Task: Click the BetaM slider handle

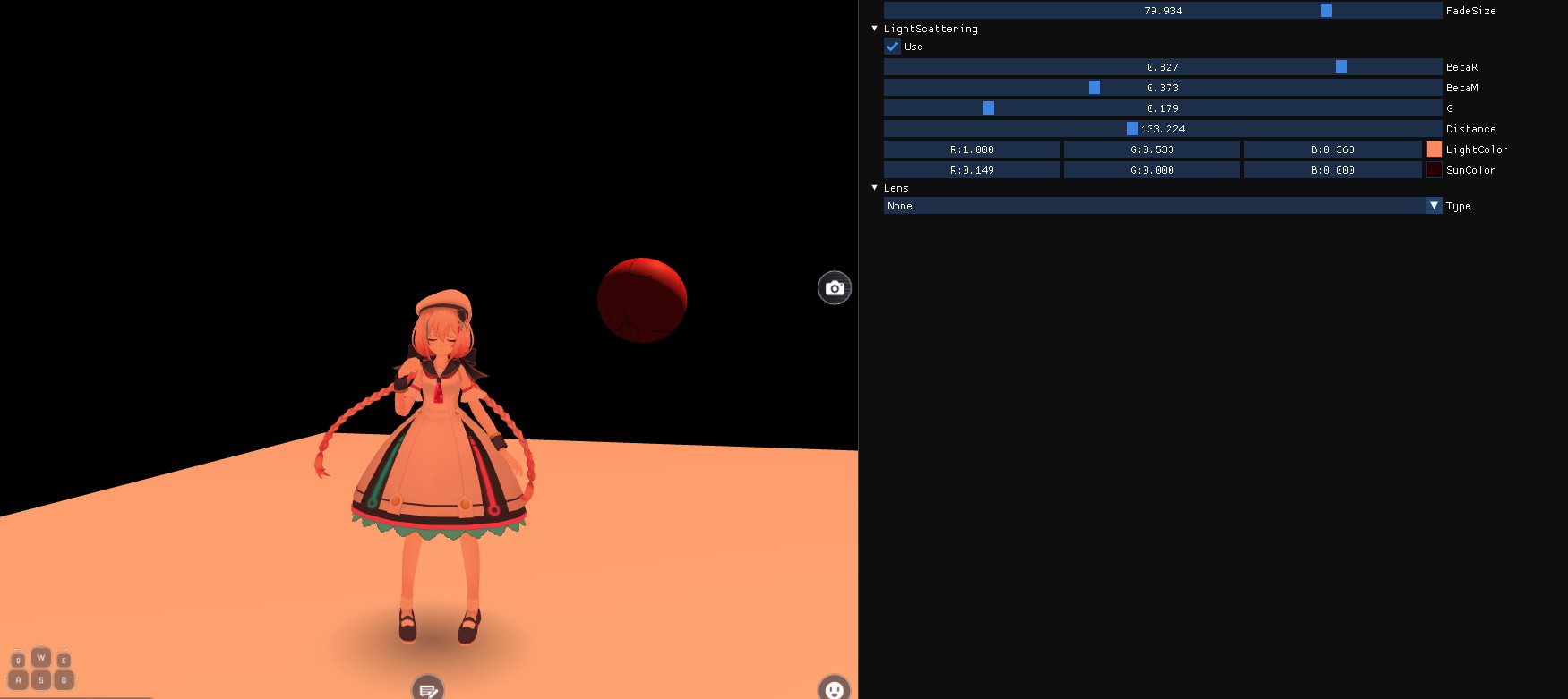Action: tap(1094, 88)
